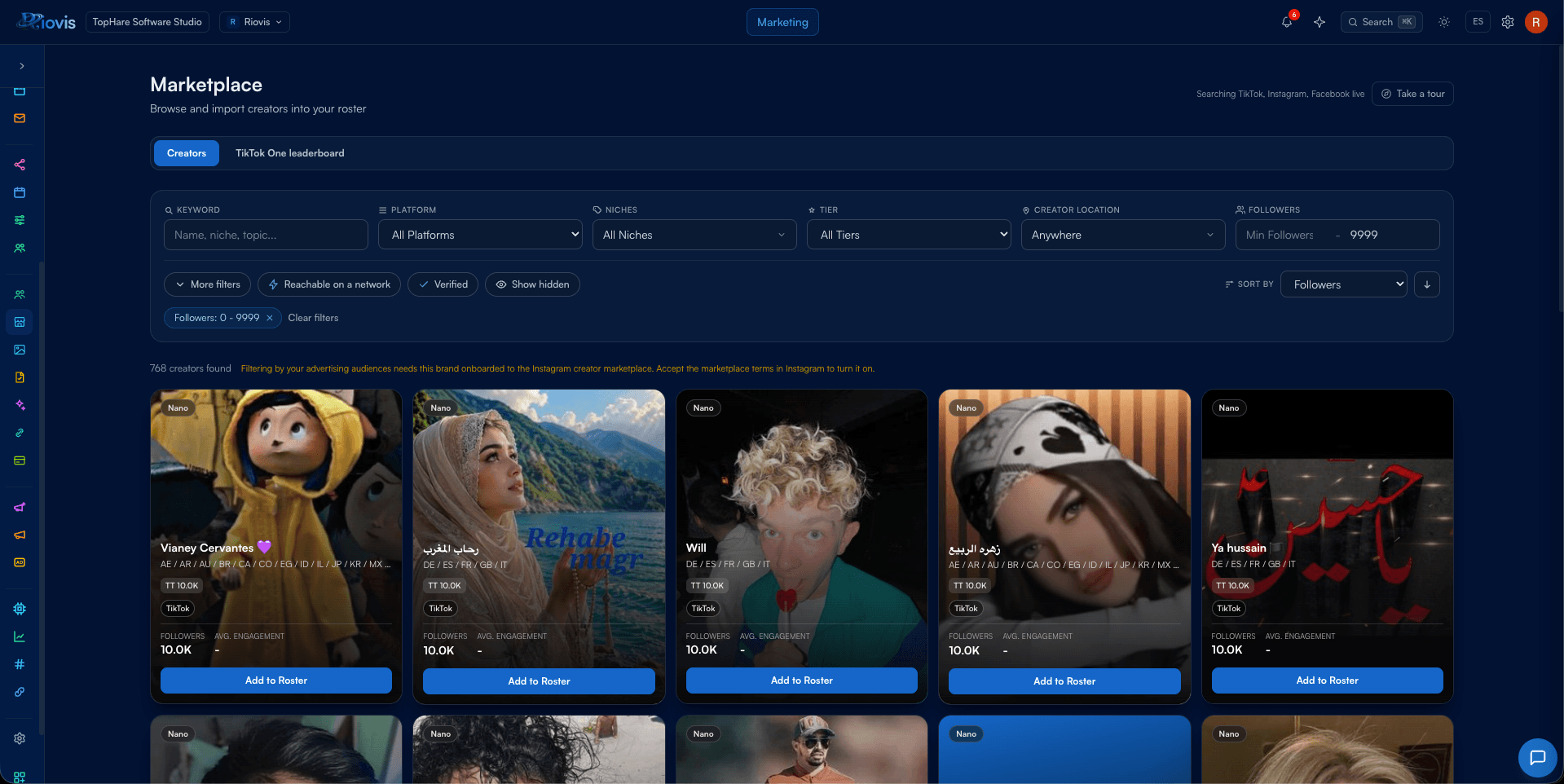The width and height of the screenshot is (1564, 784).
Task: Open the notifications bell
Action: (x=1287, y=22)
